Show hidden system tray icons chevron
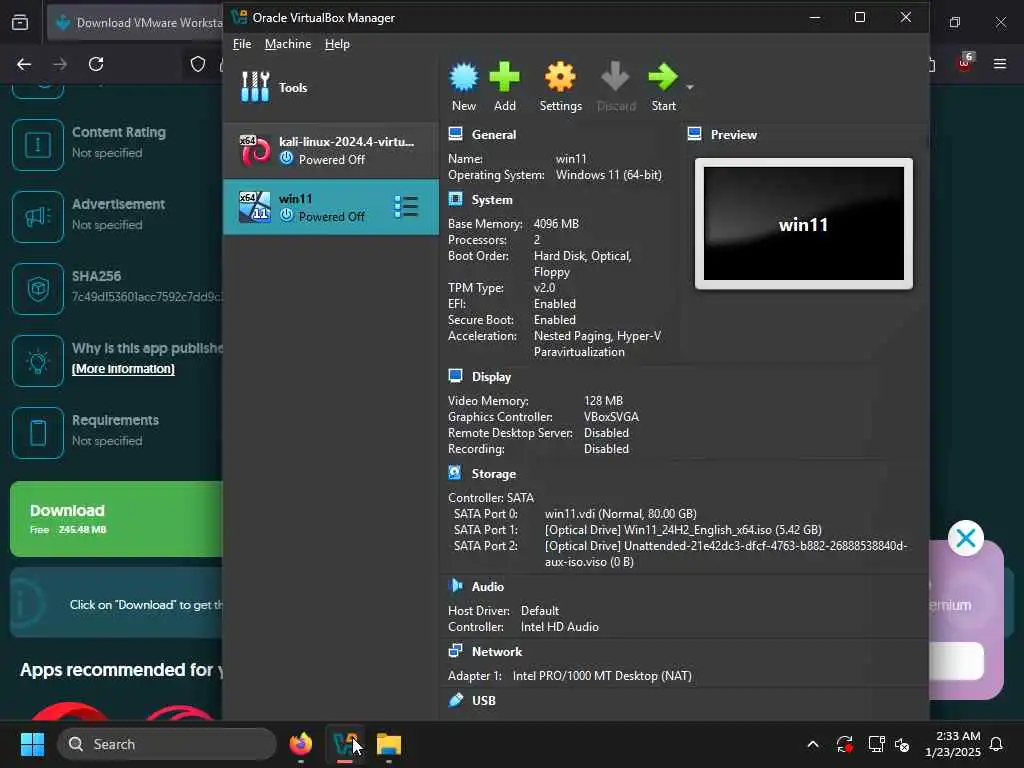 pos(813,744)
